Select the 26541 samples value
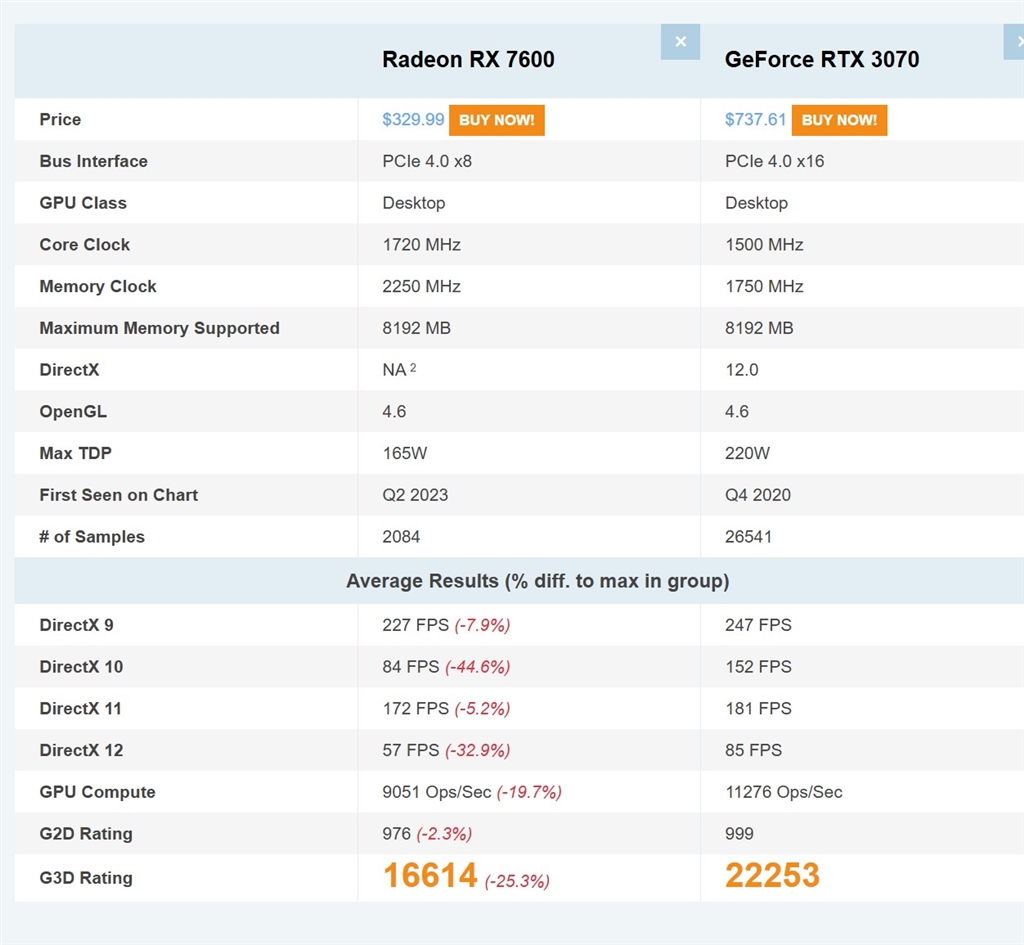This screenshot has width=1024, height=945. (748, 537)
